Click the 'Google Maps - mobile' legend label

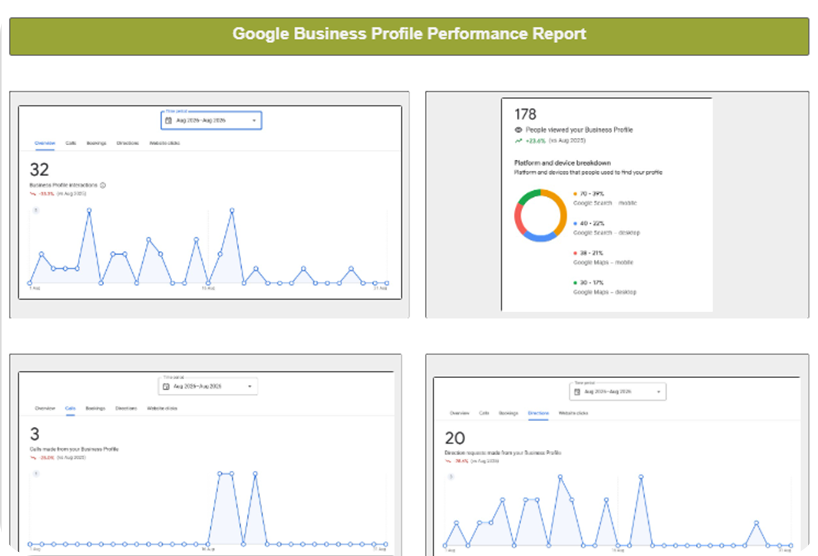click(x=603, y=262)
